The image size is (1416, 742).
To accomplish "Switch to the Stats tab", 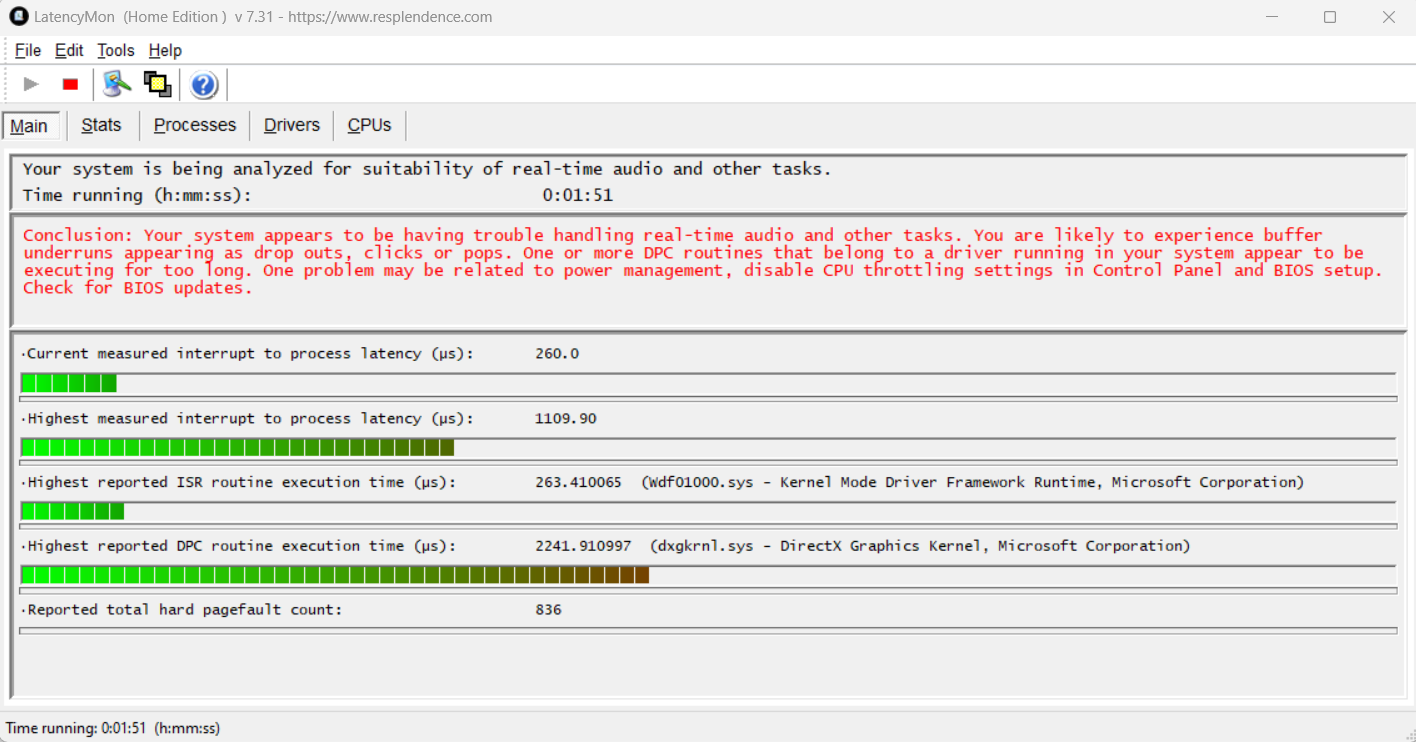I will tap(101, 125).
